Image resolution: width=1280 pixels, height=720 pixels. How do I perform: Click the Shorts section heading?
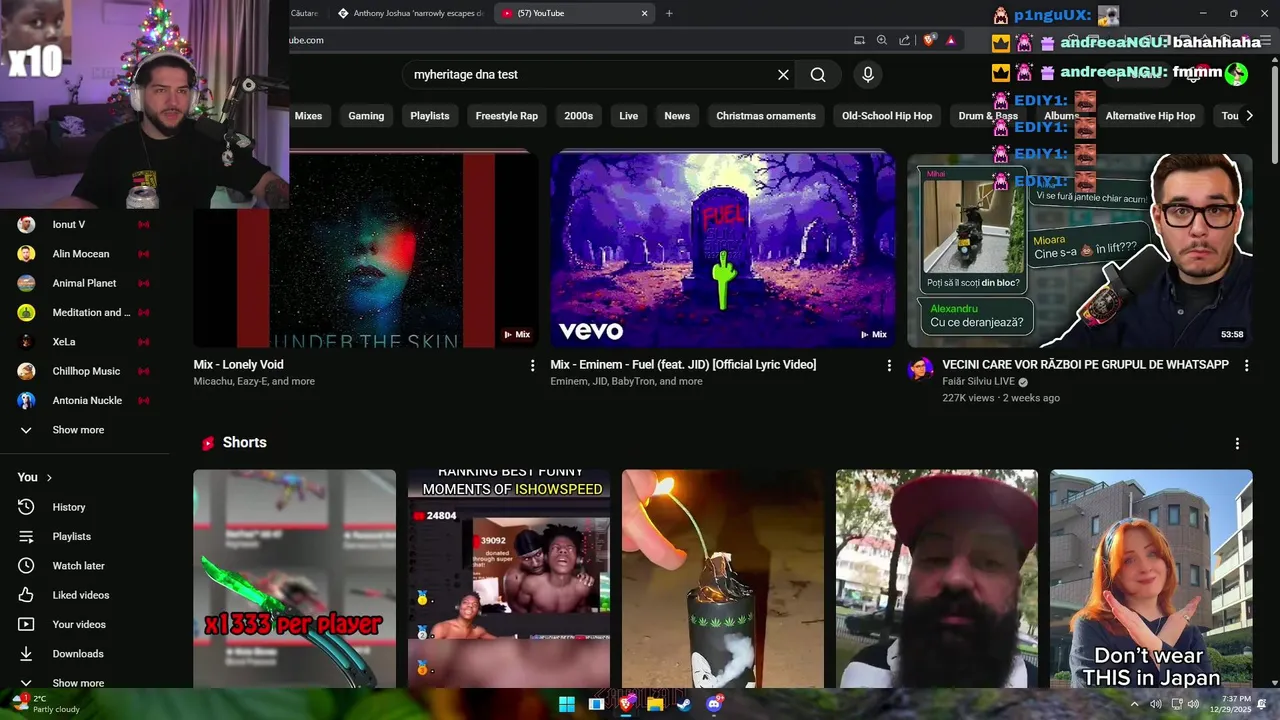(x=244, y=443)
